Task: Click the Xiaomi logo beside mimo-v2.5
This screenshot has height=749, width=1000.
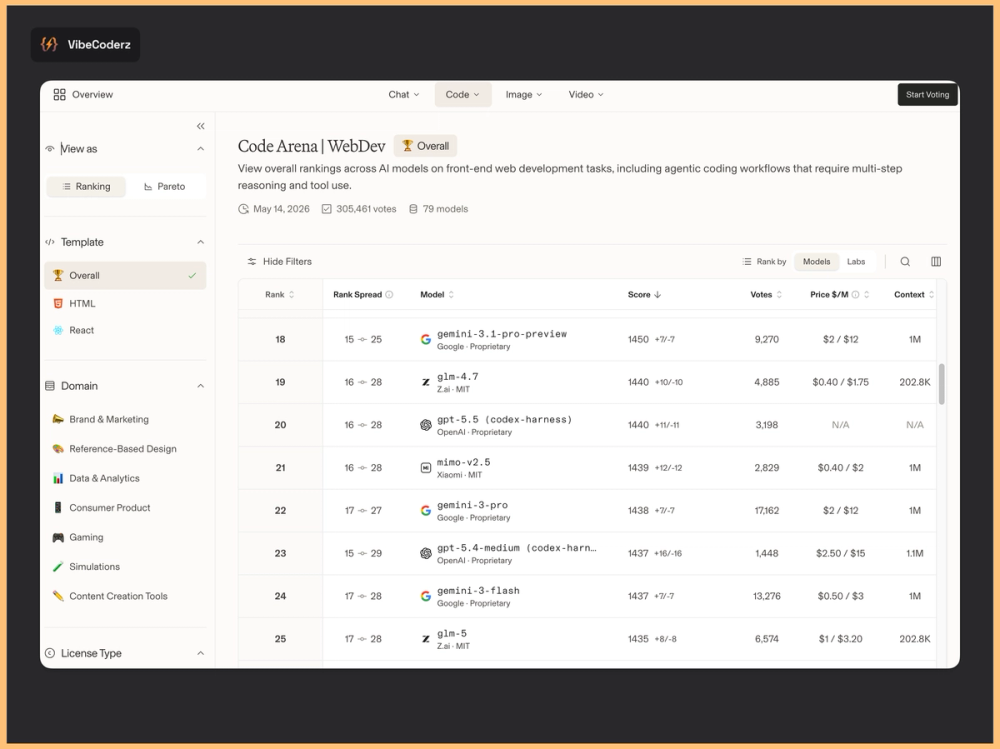Action: (425, 468)
